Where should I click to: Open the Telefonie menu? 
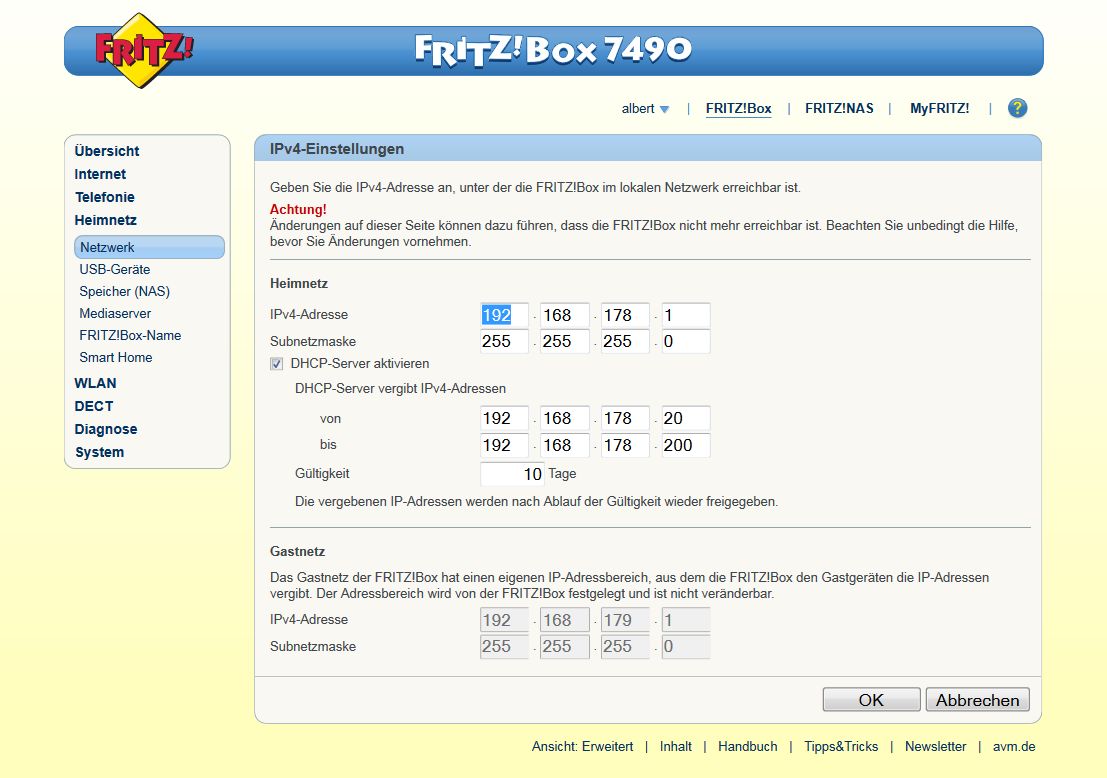point(104,197)
